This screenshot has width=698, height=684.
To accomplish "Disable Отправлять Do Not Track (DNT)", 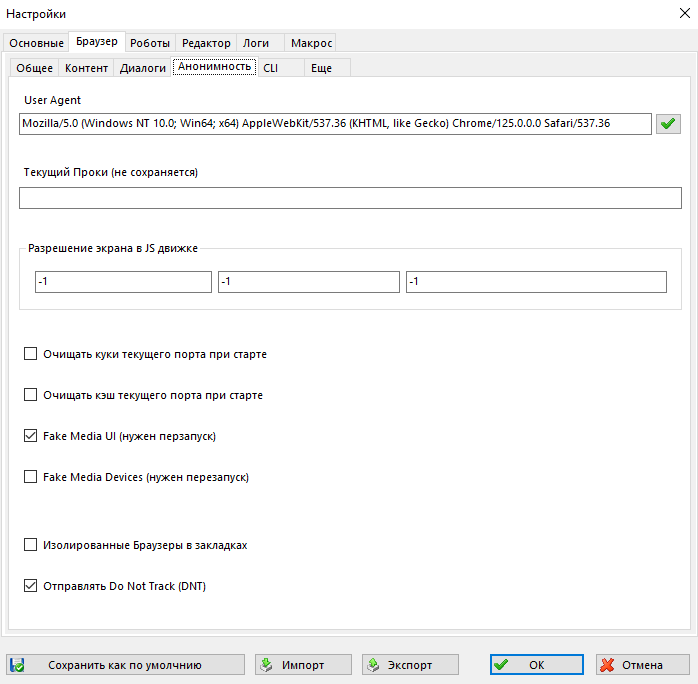I will (30, 586).
